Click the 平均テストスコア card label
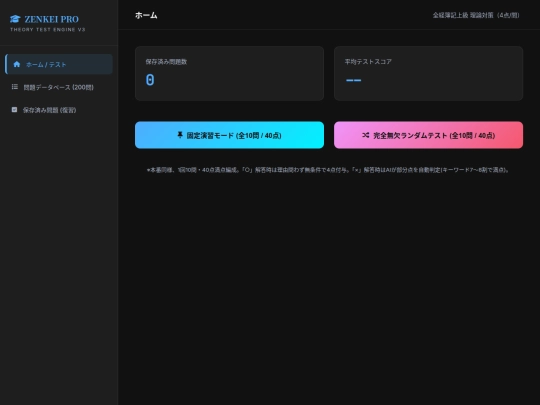 [x=368, y=62]
